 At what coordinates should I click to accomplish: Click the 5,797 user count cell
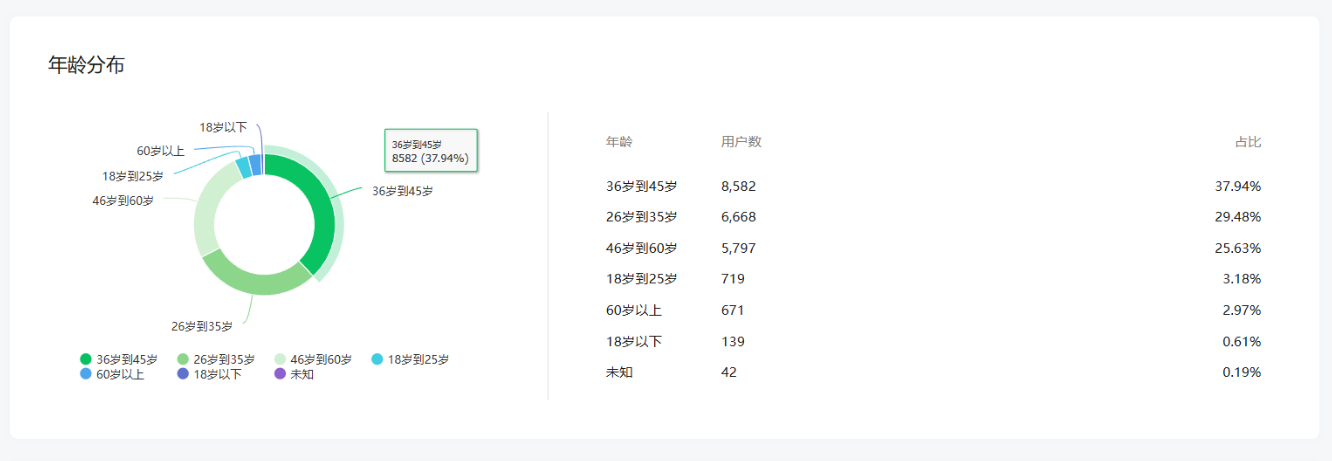tap(737, 248)
